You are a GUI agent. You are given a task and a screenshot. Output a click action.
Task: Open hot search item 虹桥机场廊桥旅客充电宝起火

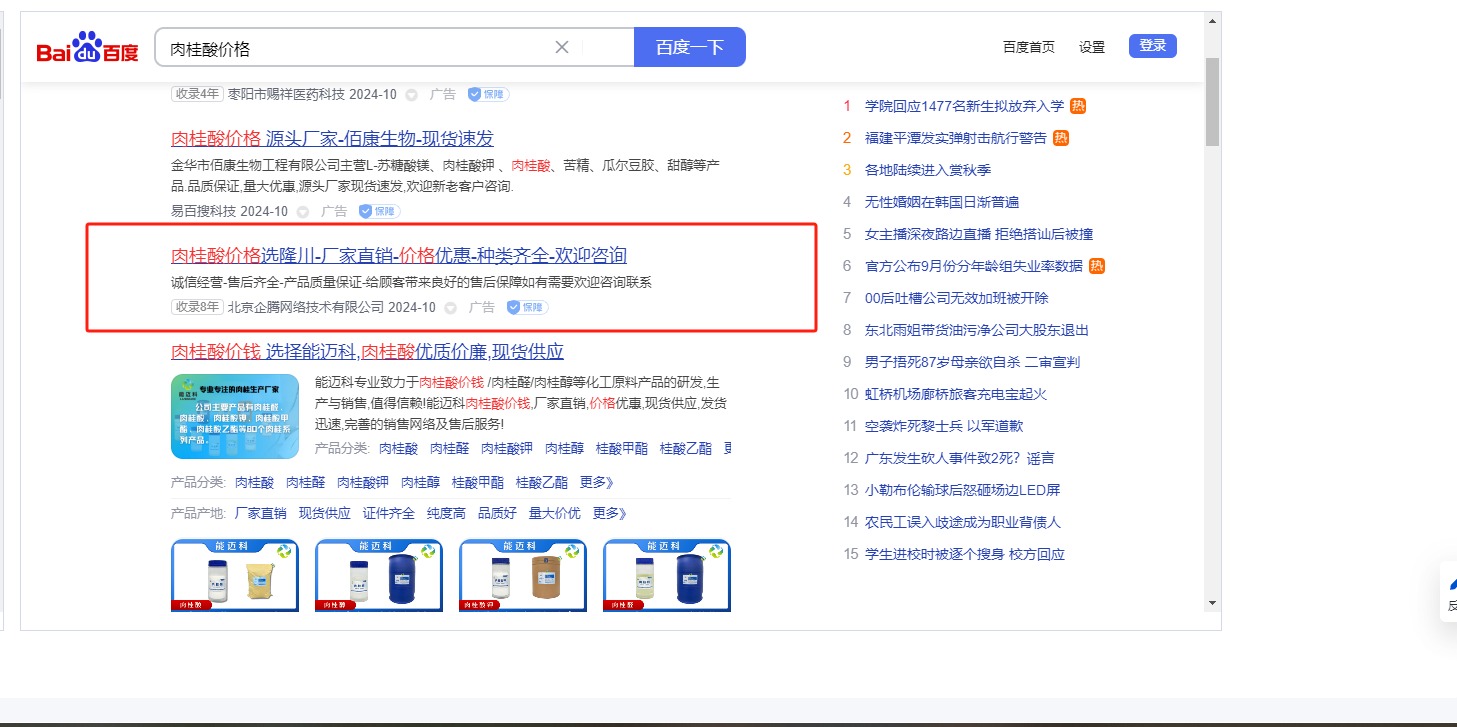[x=955, y=394]
